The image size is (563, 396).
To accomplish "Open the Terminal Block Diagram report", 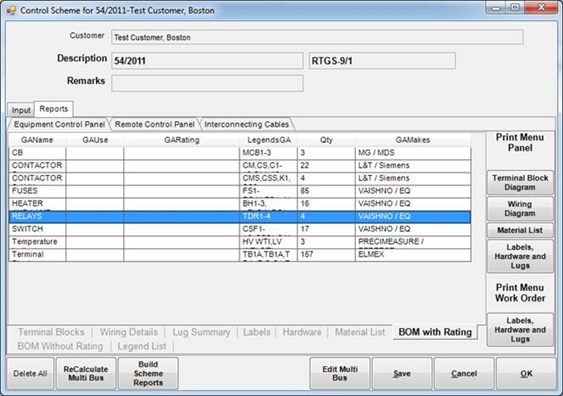I will click(x=520, y=183).
